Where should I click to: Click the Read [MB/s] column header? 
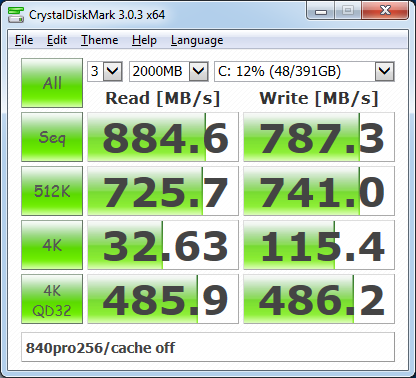tap(163, 99)
